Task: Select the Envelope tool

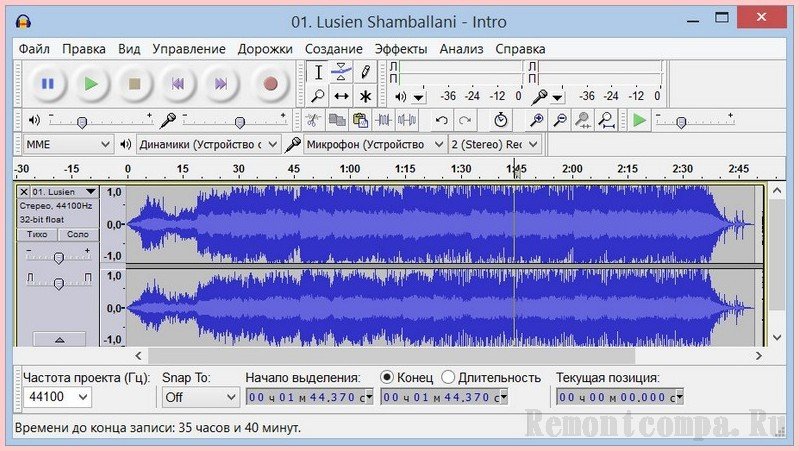Action: coord(341,72)
